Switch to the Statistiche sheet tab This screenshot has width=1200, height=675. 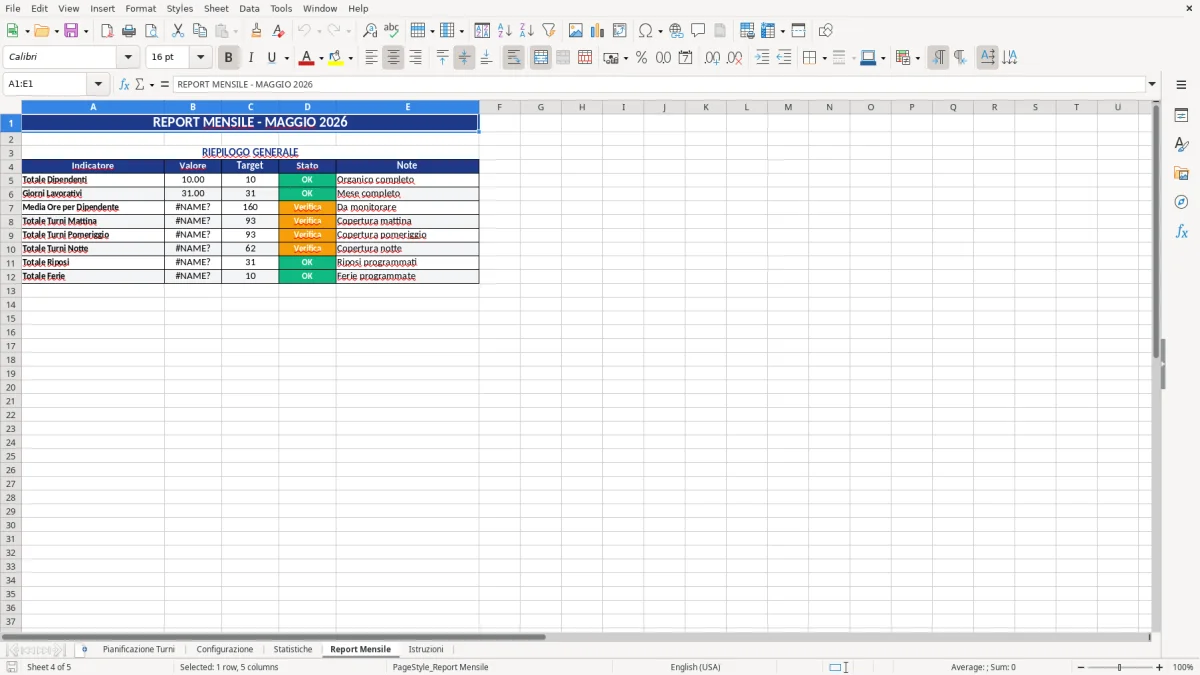coord(293,649)
